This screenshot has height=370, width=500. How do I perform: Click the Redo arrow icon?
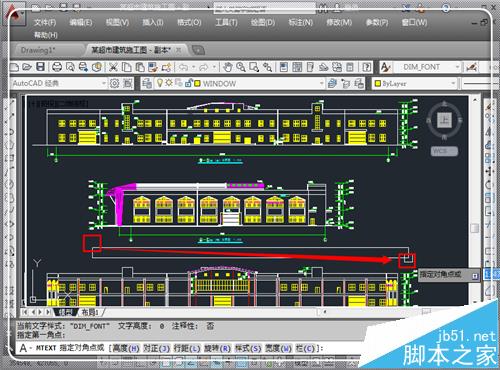coord(204,67)
